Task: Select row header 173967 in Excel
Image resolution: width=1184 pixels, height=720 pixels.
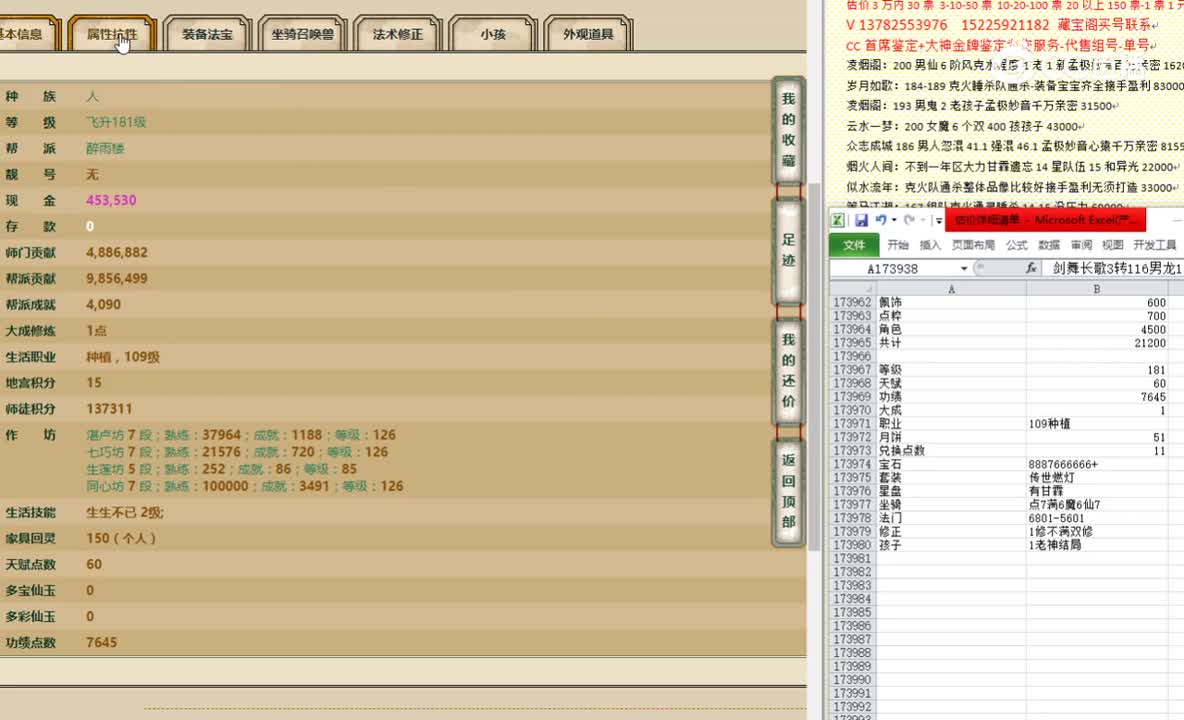Action: click(x=852, y=370)
